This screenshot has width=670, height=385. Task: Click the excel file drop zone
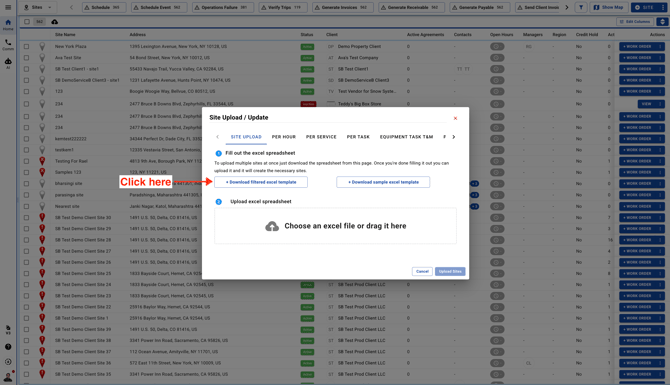335,226
